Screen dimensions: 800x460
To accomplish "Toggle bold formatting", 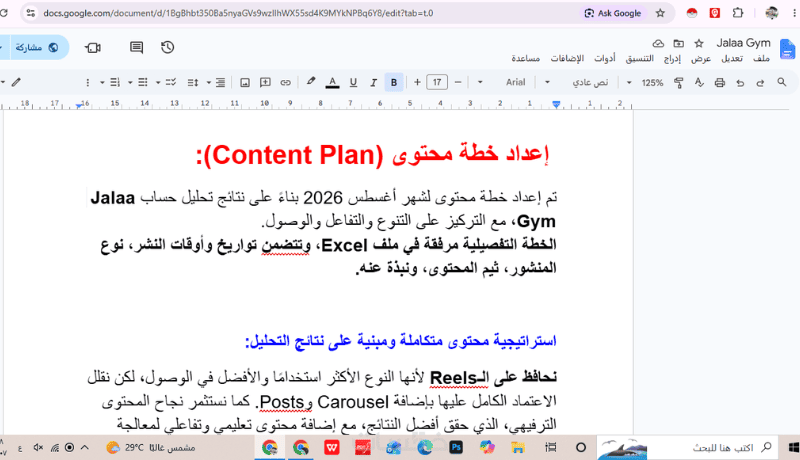I will click(x=393, y=83).
